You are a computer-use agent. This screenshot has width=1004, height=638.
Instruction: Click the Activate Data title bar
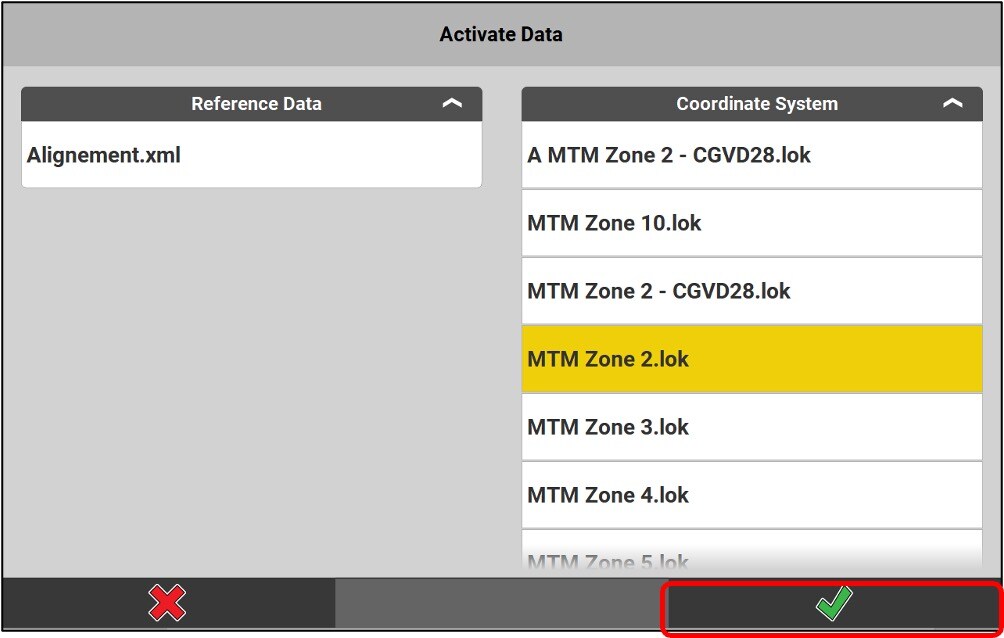[501, 35]
